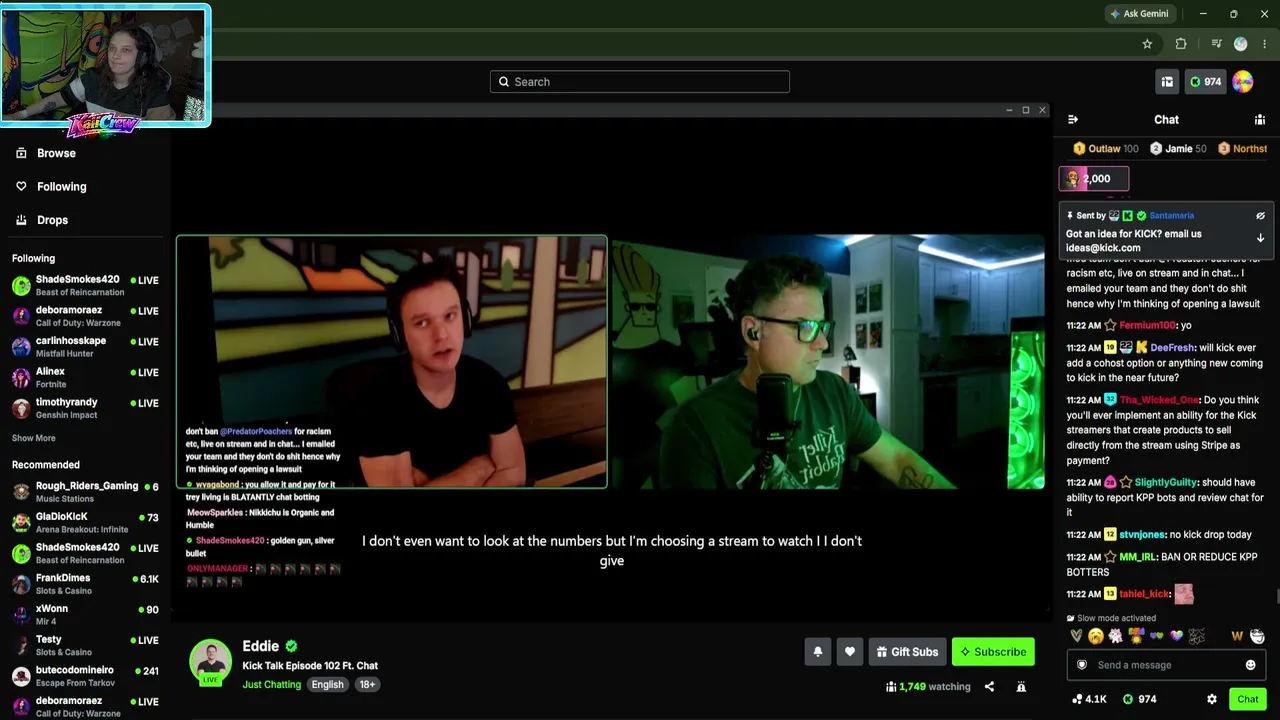Image resolution: width=1280 pixels, height=720 pixels.
Task: Report the stream with the flag icon
Action: pyautogui.click(x=1021, y=687)
